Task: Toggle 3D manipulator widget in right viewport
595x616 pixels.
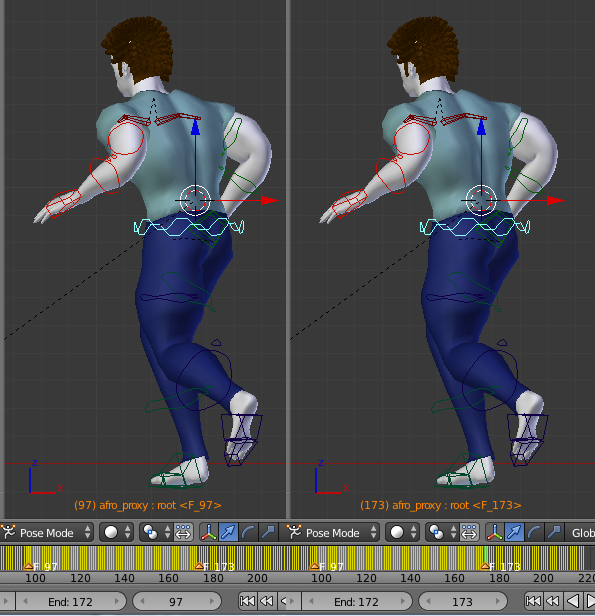Action: click(x=495, y=533)
